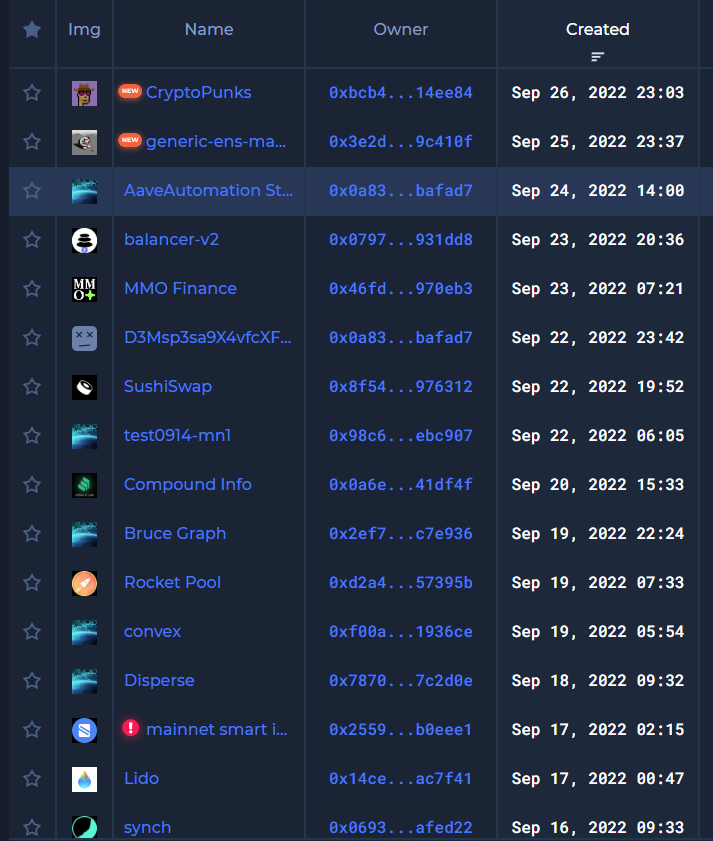
Task: Open the Disperse subgraph link
Action: tap(159, 681)
